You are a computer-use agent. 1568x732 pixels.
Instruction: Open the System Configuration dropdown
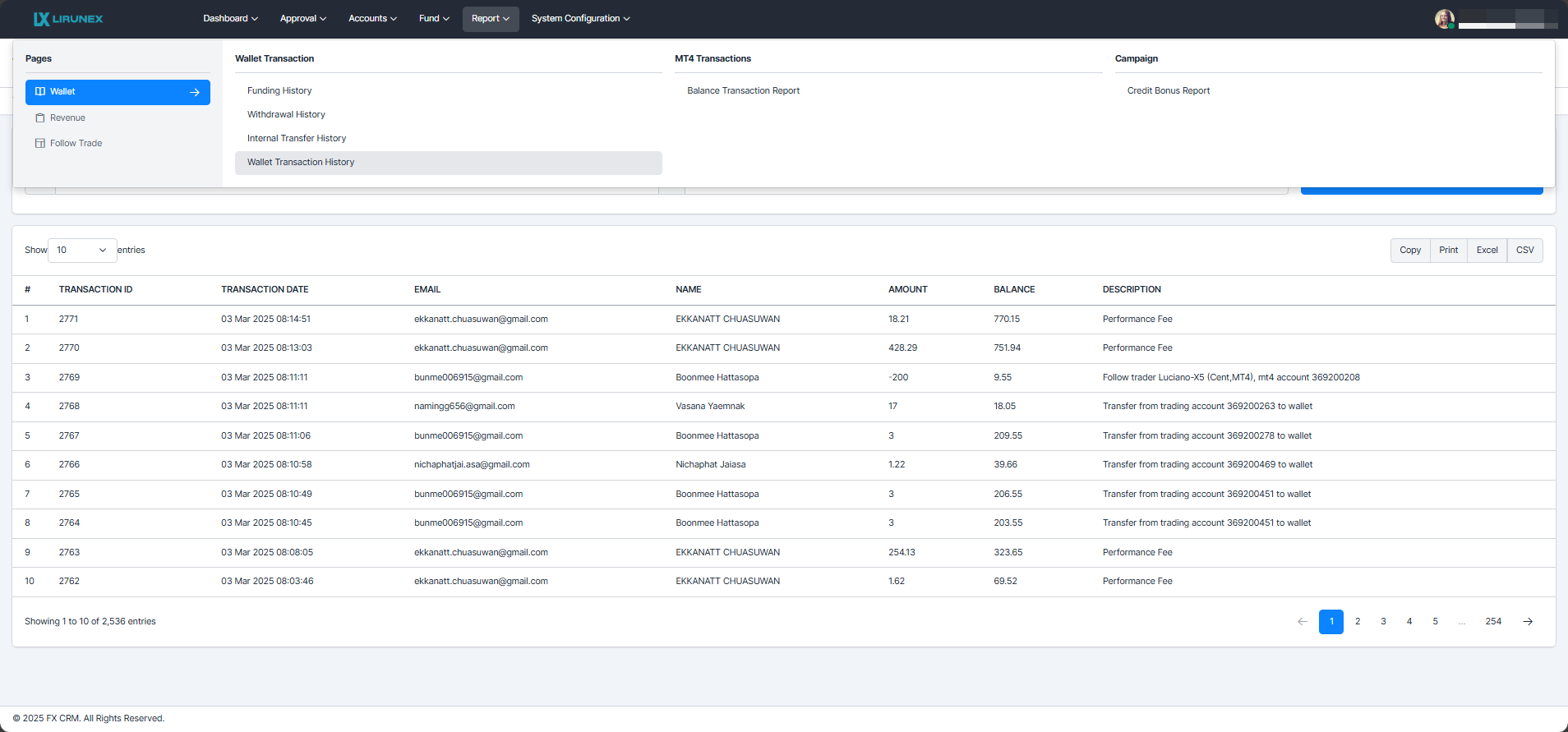(x=580, y=19)
